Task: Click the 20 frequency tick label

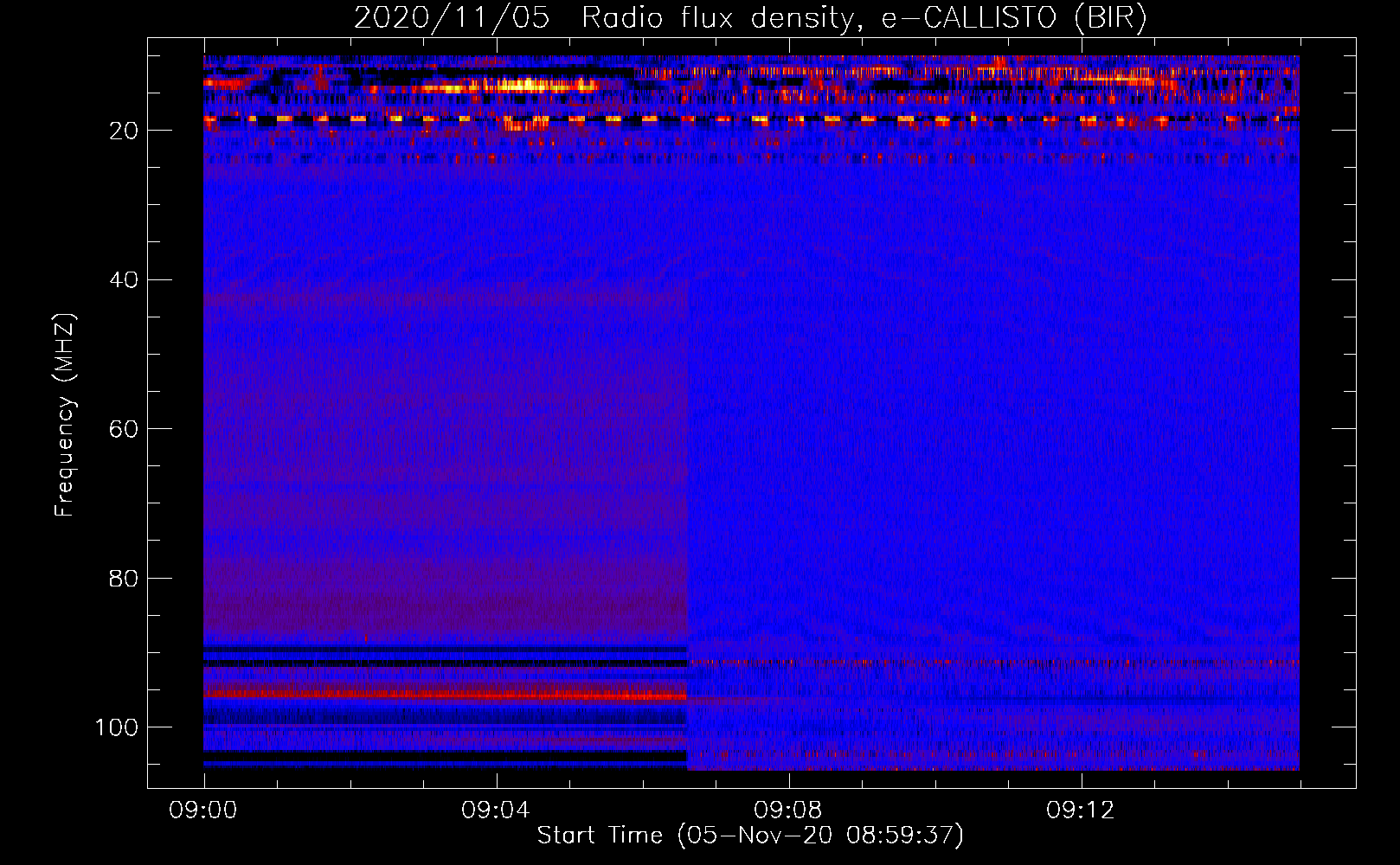Action: (x=124, y=131)
